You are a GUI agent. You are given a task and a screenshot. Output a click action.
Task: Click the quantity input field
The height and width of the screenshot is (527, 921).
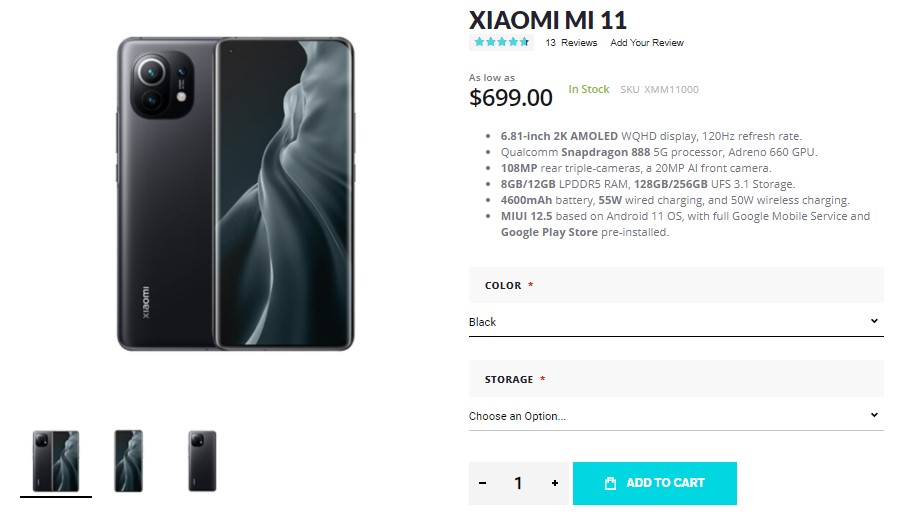(x=518, y=483)
